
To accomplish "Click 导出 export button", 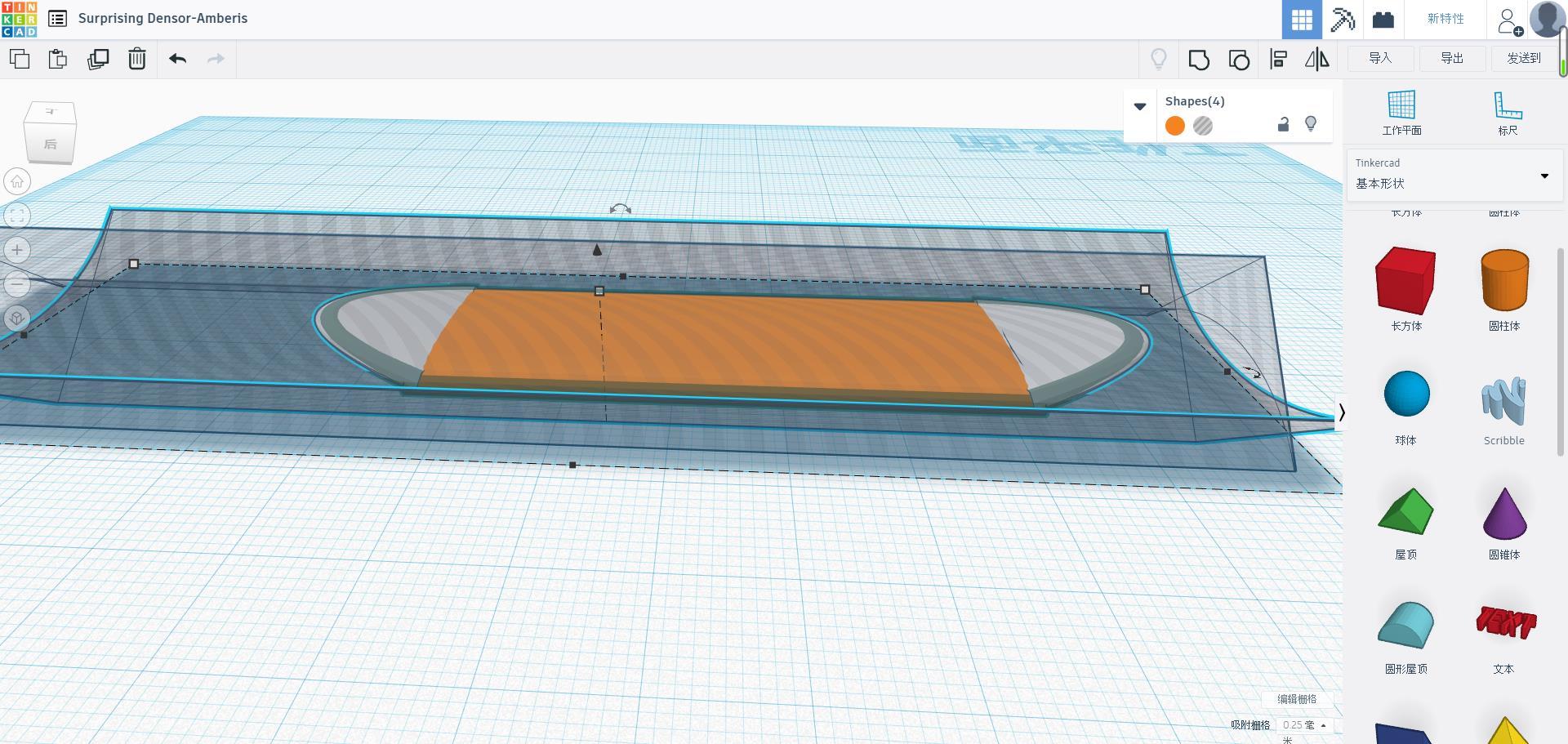I will click(1452, 58).
